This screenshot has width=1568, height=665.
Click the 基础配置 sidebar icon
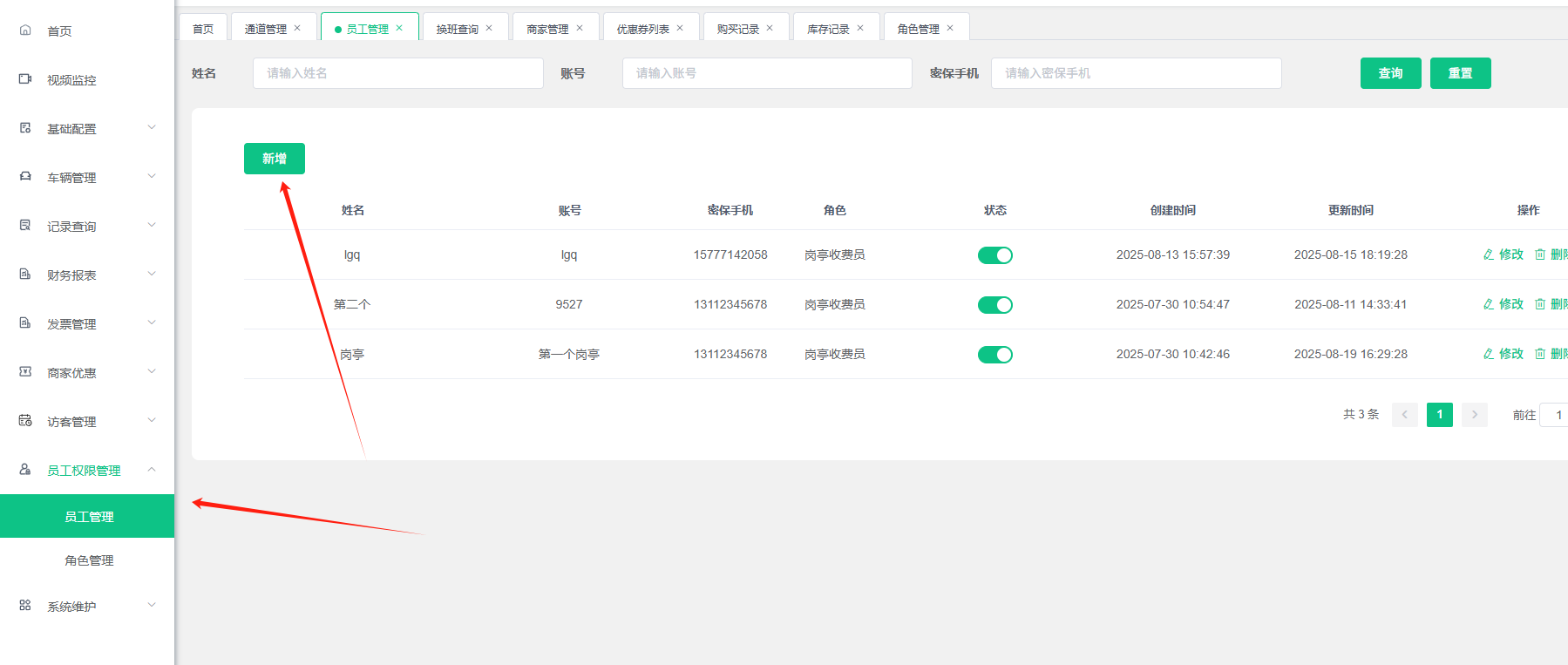tap(25, 128)
